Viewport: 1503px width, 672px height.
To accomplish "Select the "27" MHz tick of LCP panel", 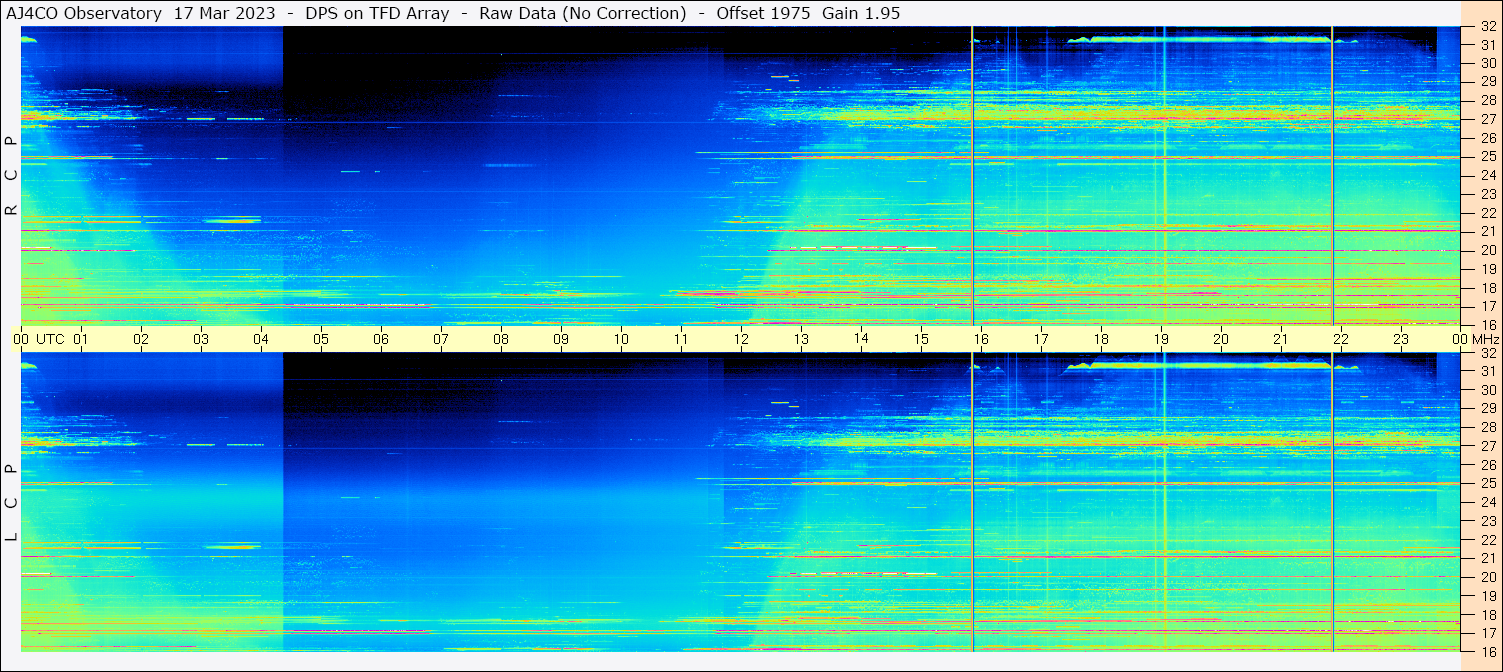I will [x=1487, y=446].
